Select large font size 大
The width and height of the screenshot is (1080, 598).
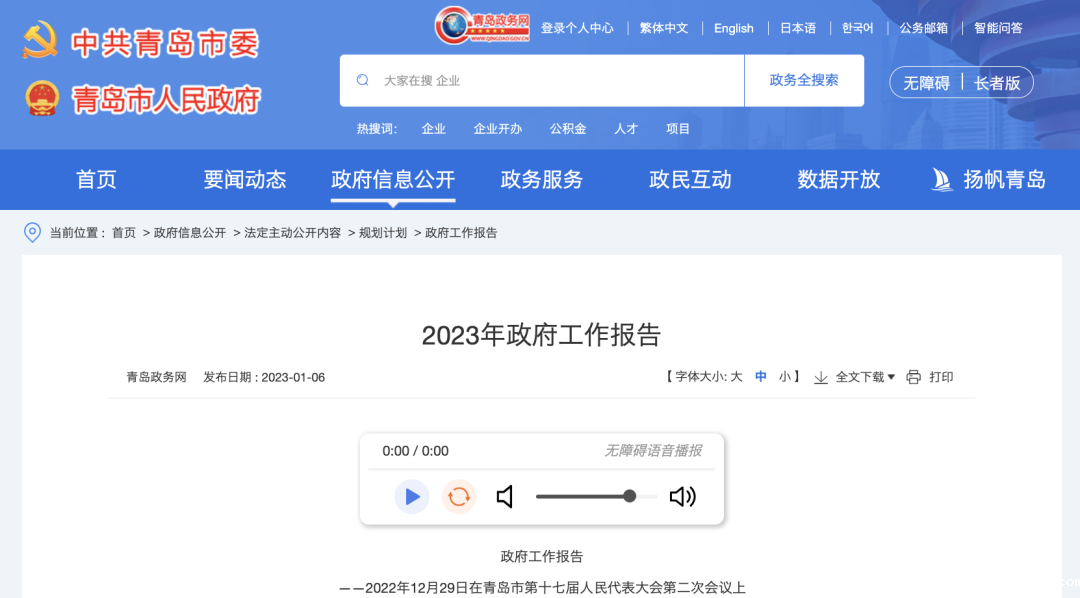(736, 377)
